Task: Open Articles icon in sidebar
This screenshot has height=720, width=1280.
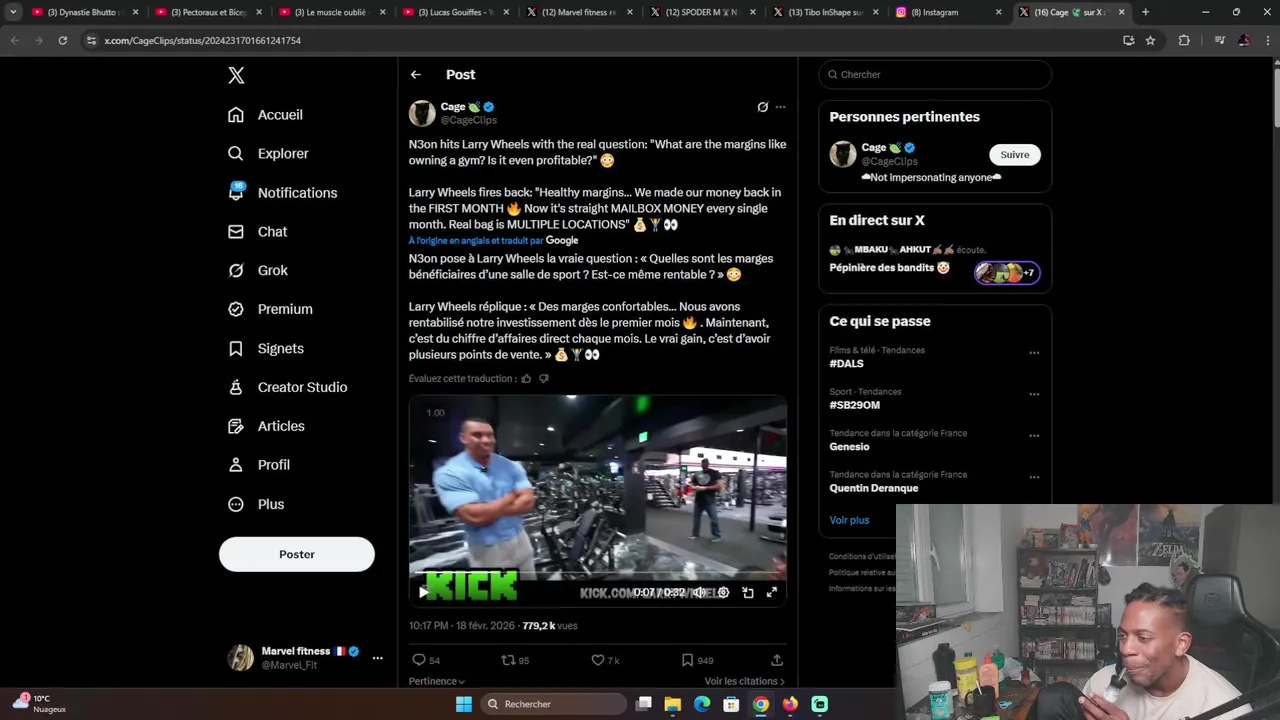Action: click(x=236, y=426)
